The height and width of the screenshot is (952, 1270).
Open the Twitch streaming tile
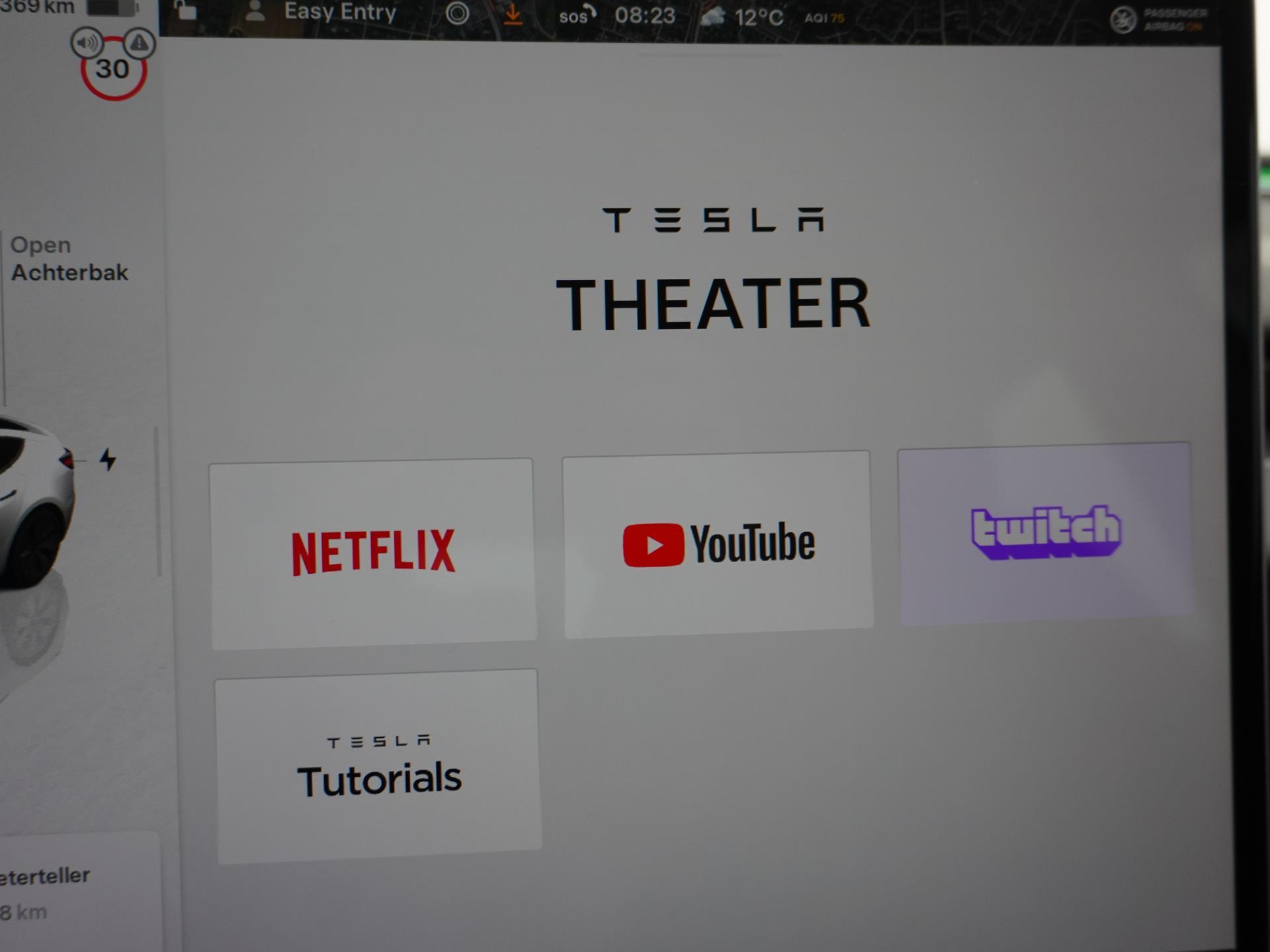click(x=1045, y=533)
